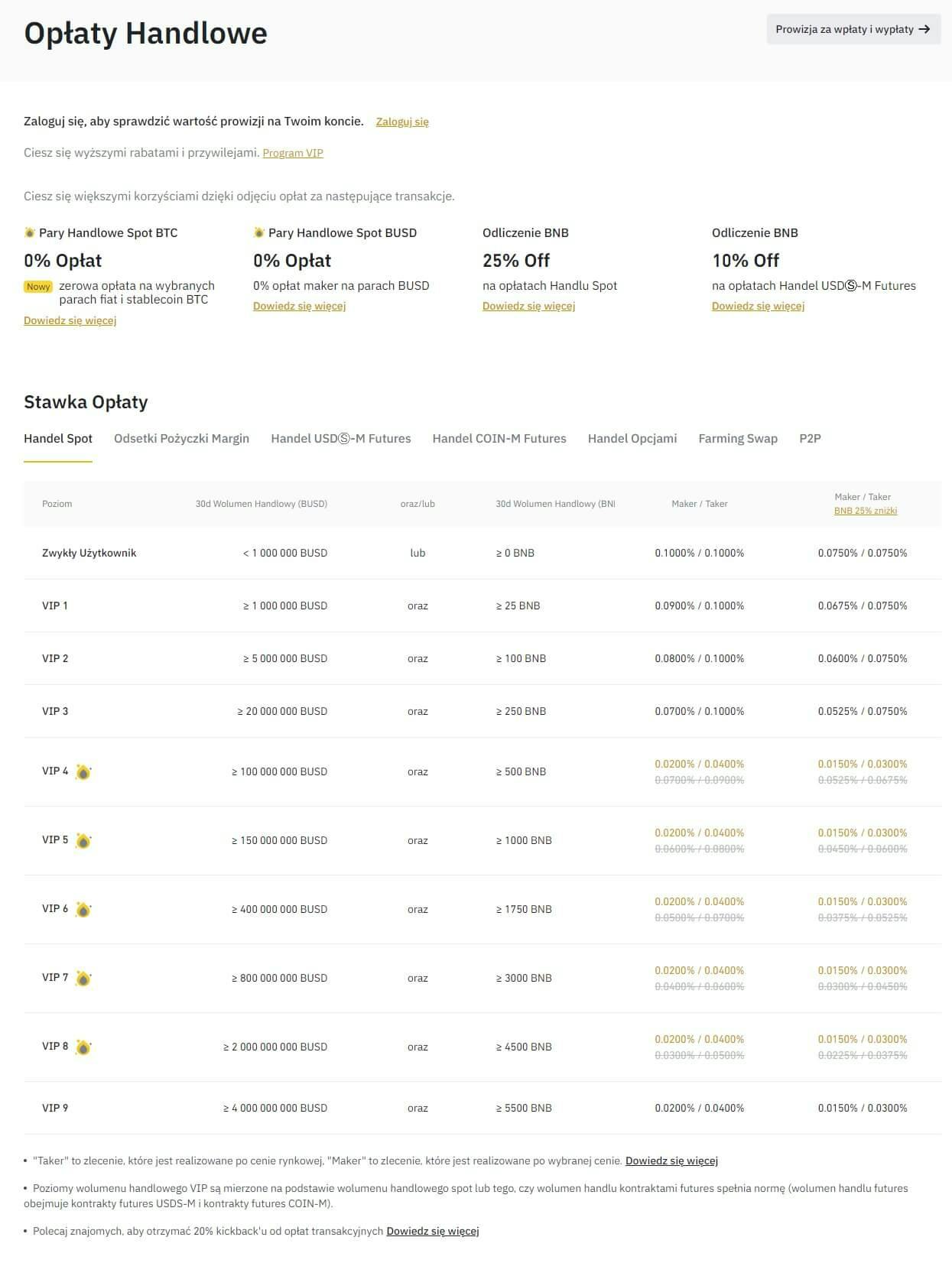Click the '0.0800% / 0.1000%' fee in VIP 2 row
The image size is (952, 1263).
(700, 658)
